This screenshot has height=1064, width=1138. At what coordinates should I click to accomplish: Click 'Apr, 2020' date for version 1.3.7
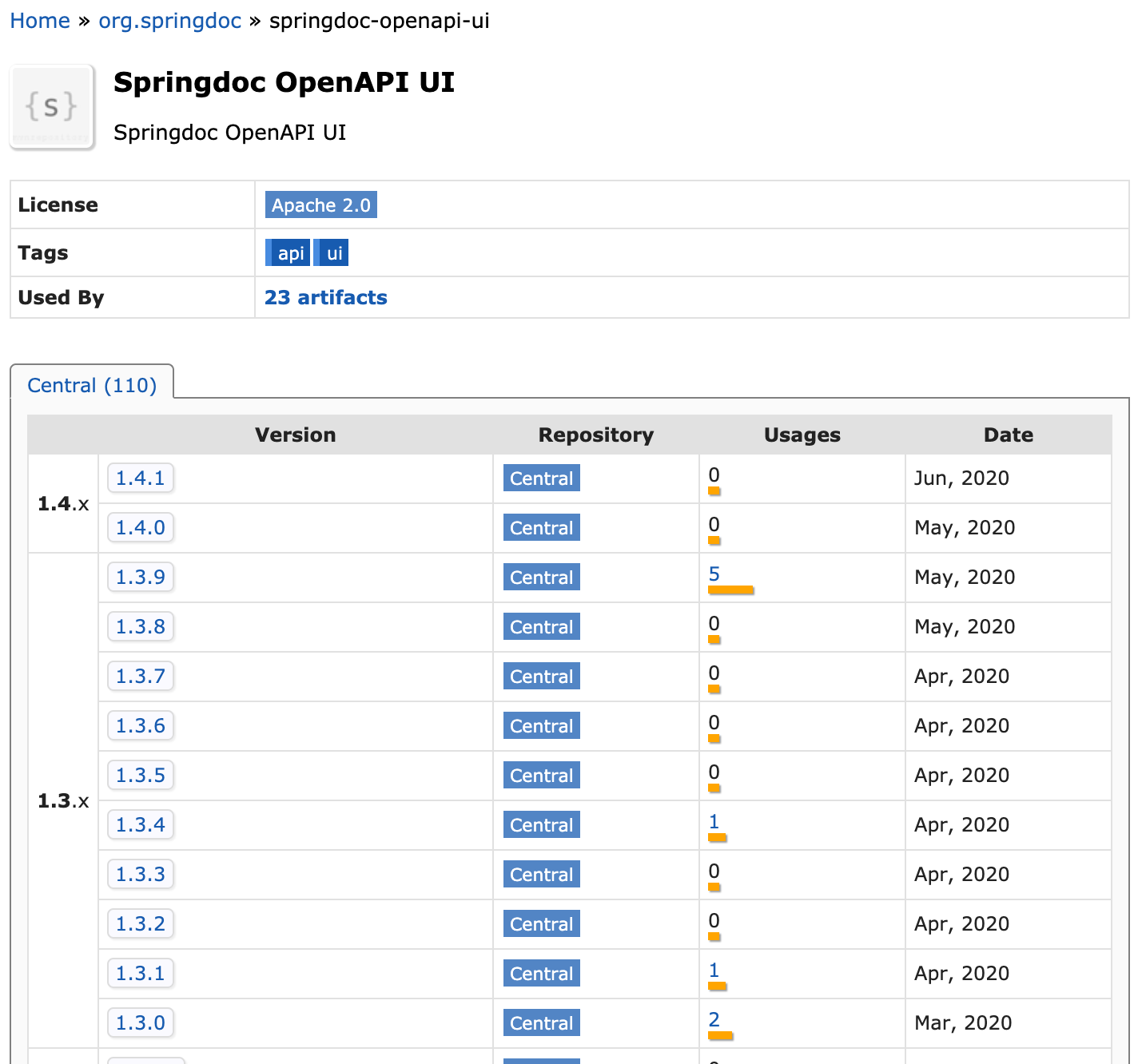click(x=961, y=677)
